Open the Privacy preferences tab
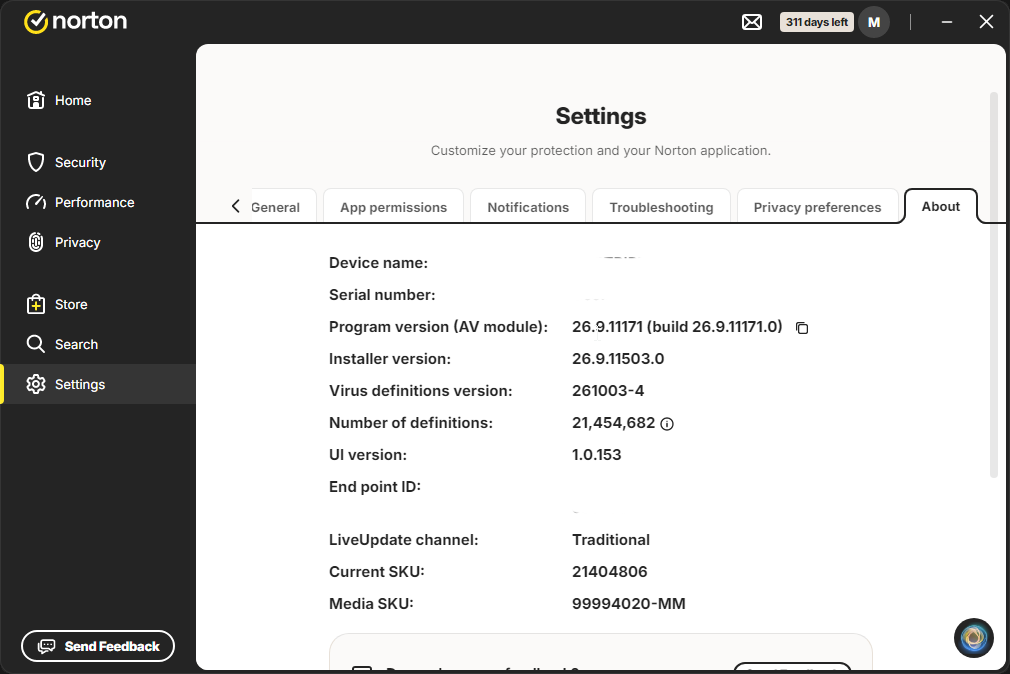This screenshot has width=1010, height=674. click(x=817, y=207)
